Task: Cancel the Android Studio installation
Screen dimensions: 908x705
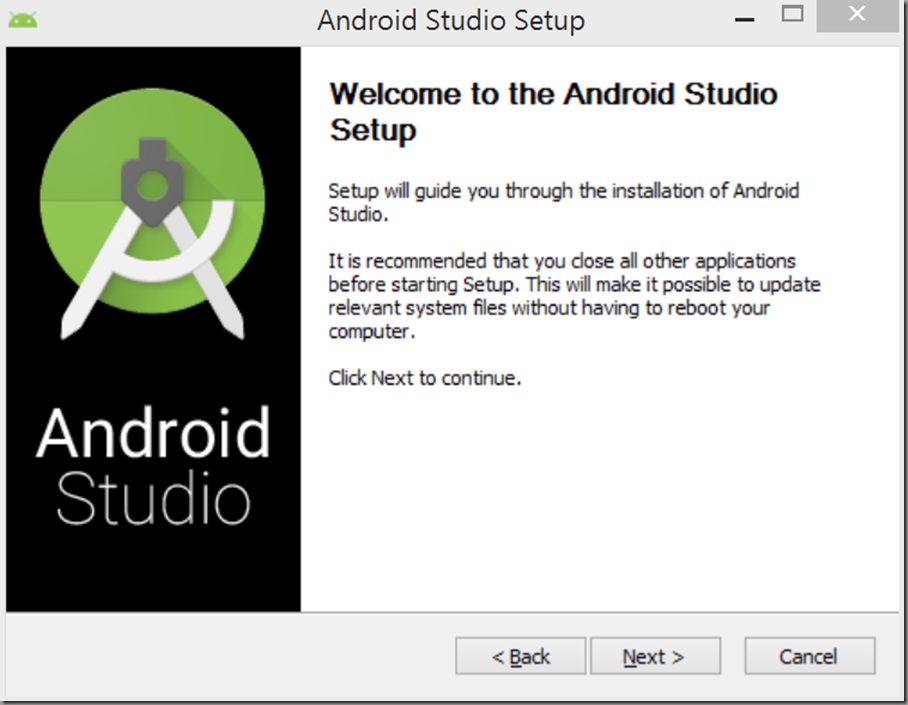Action: point(810,656)
